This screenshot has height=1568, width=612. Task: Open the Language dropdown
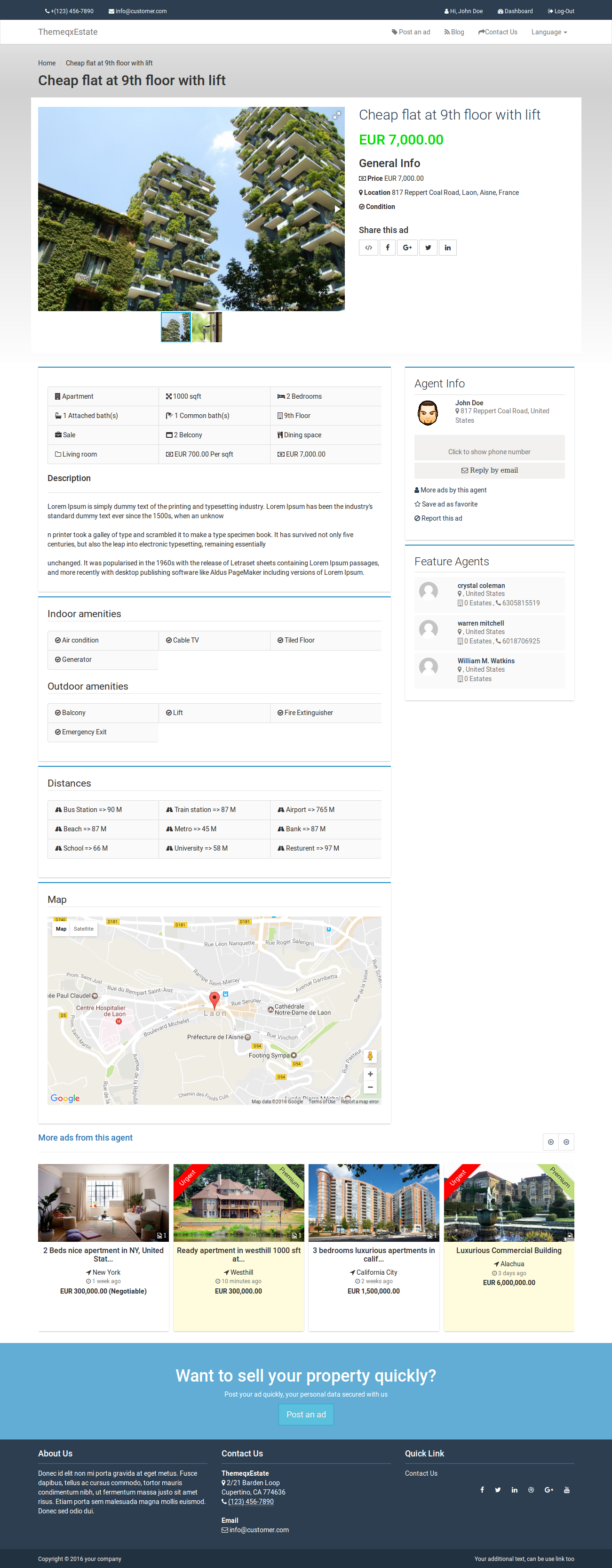pyautogui.click(x=549, y=32)
